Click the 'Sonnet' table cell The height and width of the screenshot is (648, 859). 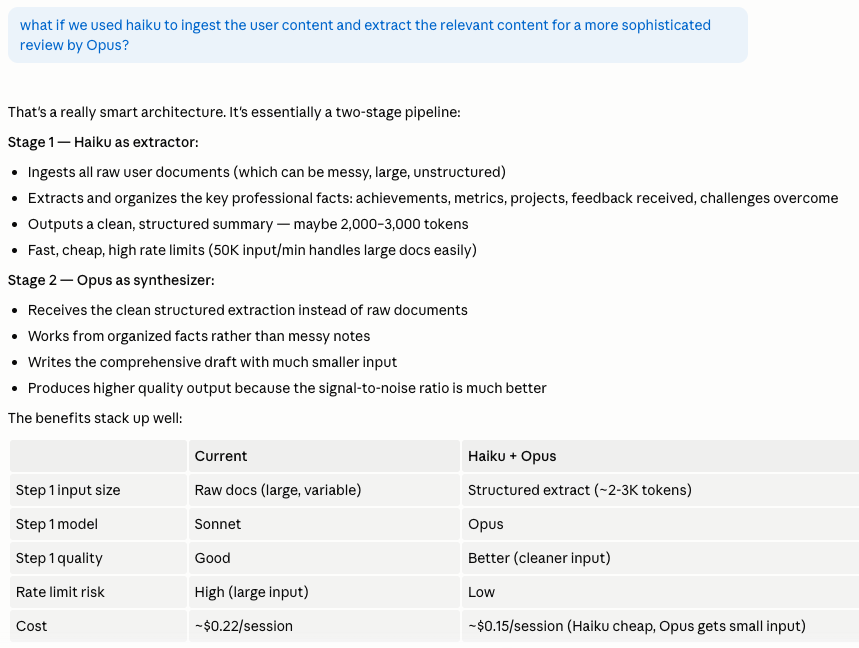point(324,524)
